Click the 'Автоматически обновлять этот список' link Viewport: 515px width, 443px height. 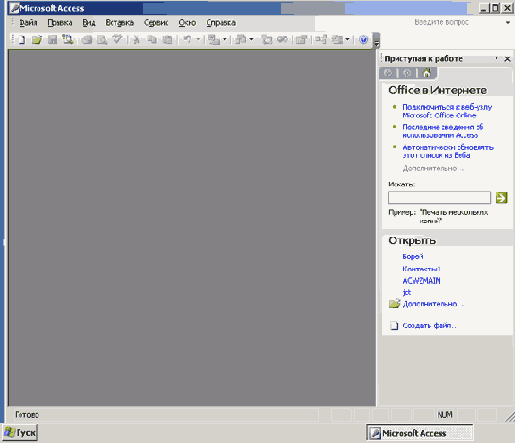(x=448, y=151)
